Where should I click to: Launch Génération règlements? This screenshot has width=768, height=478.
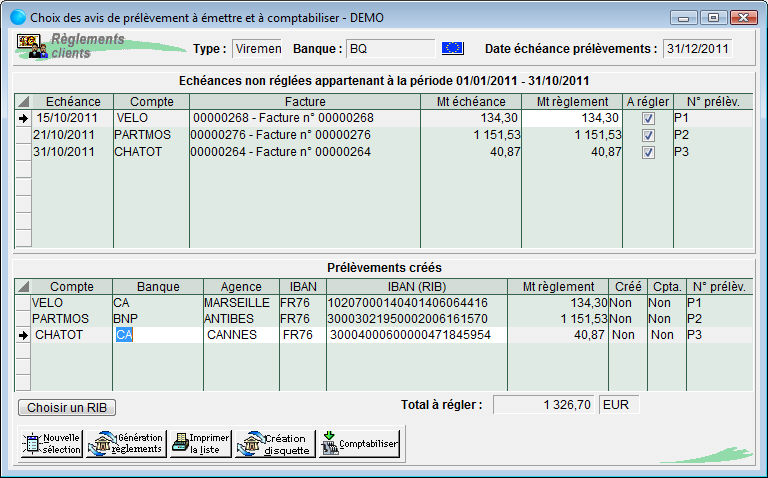pos(126,444)
